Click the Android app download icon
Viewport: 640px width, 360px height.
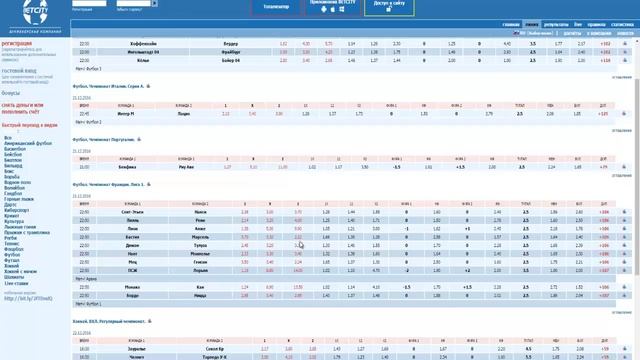coord(324,9)
